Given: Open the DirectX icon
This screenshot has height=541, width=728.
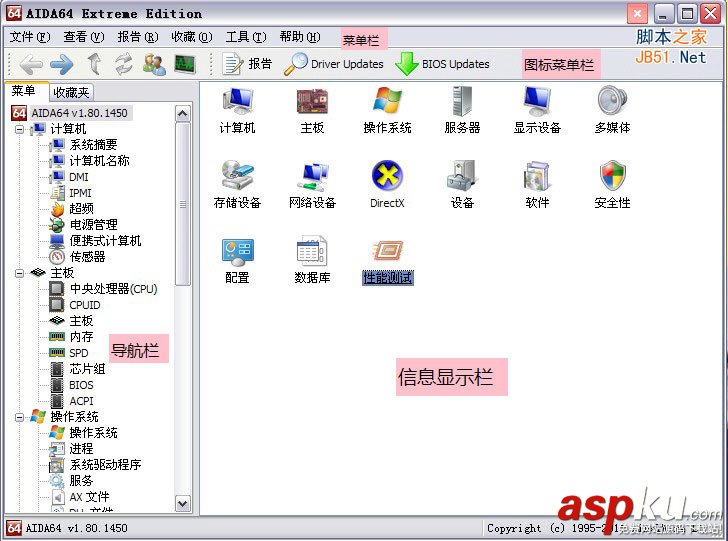Looking at the screenshot, I should pyautogui.click(x=387, y=185).
